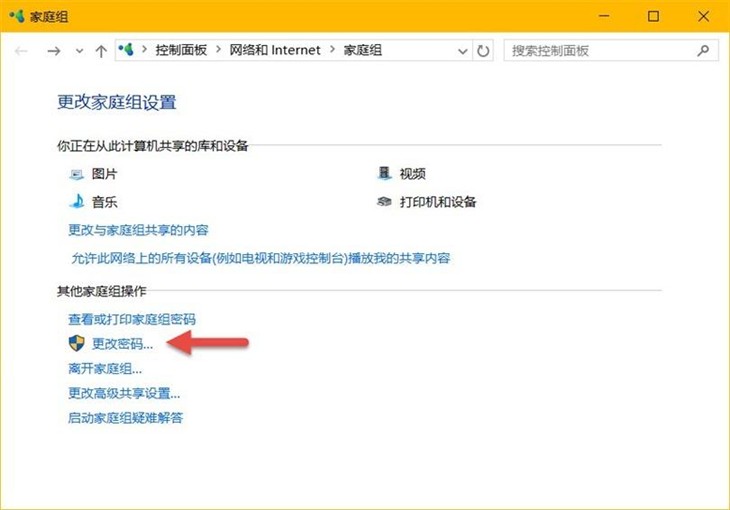This screenshot has width=730, height=510.
Task: Click the shield icon beside 更改密码
Action: [x=76, y=344]
